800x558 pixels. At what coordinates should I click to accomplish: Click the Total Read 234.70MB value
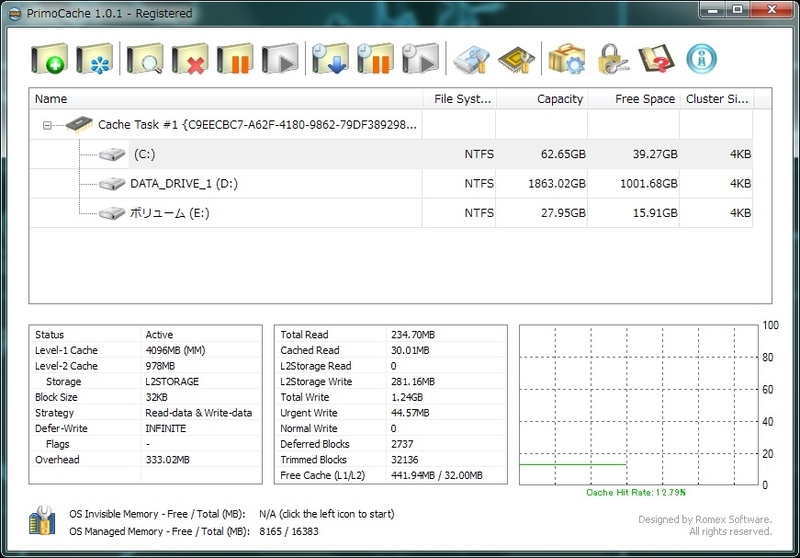413,335
